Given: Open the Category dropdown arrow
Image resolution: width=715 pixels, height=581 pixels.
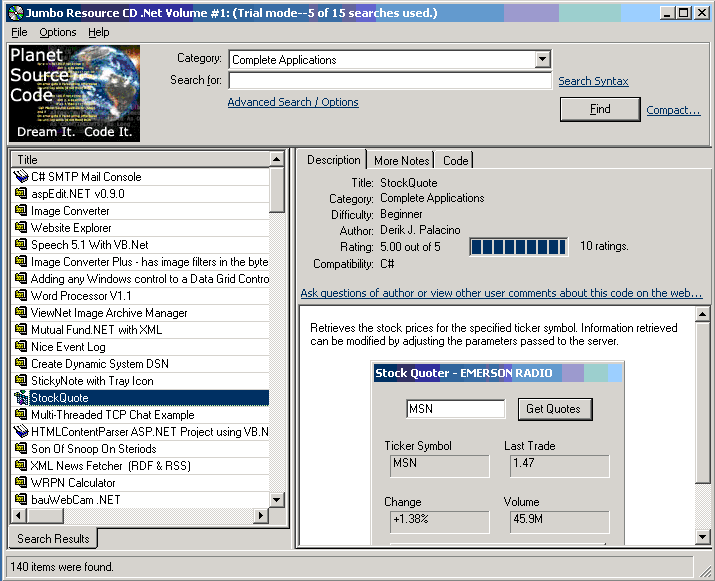Looking at the screenshot, I should click(542, 59).
